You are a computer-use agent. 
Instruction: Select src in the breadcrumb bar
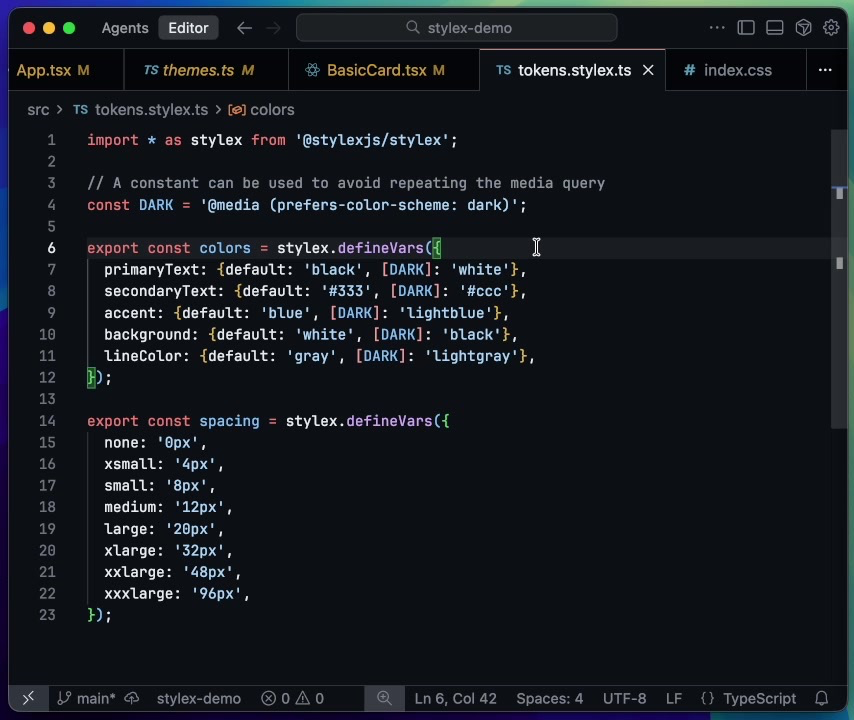38,110
